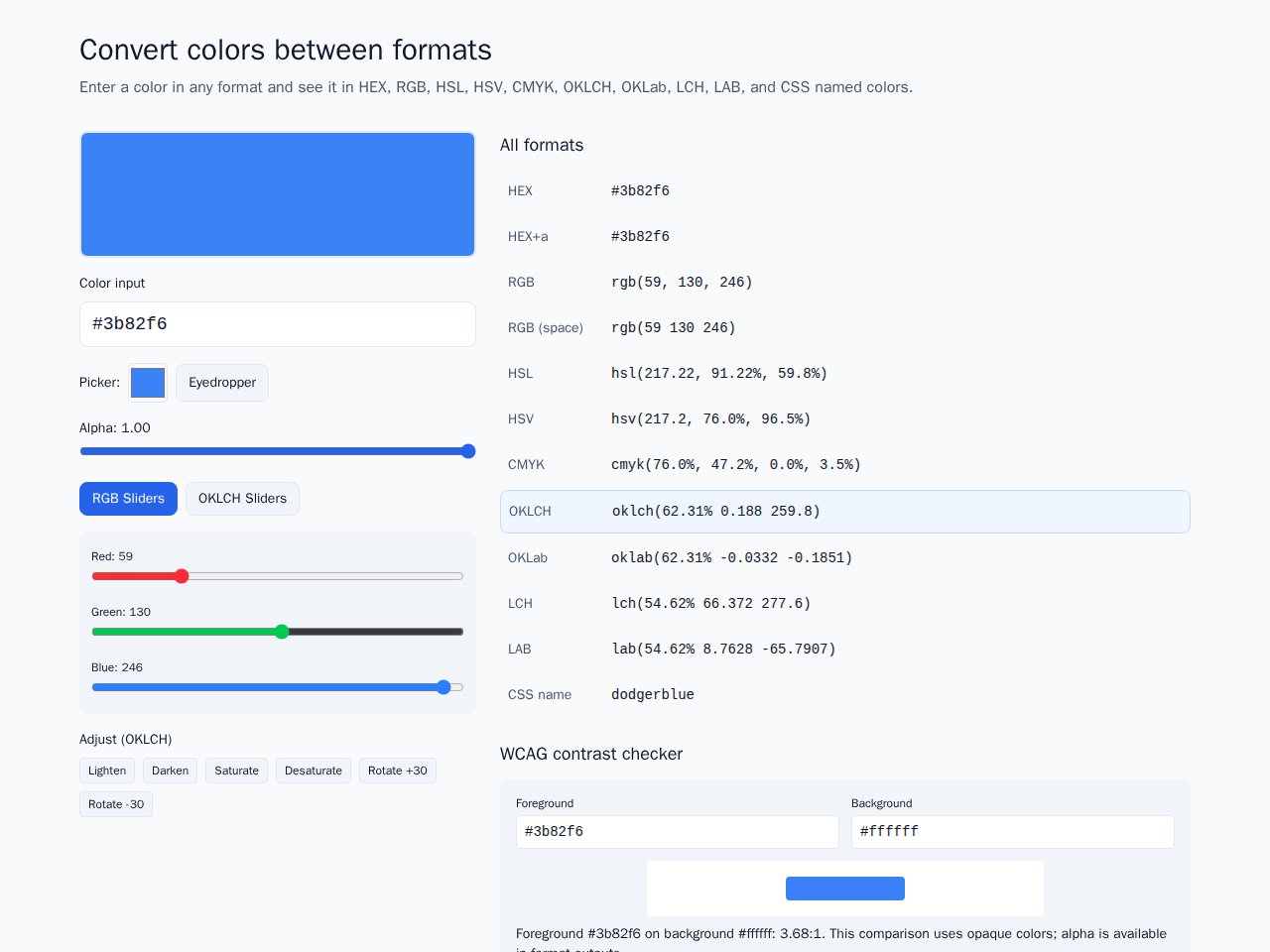Click the hsv(217.2, 76.0%, 96.5%) value
The image size is (1270, 952).
[711, 419]
